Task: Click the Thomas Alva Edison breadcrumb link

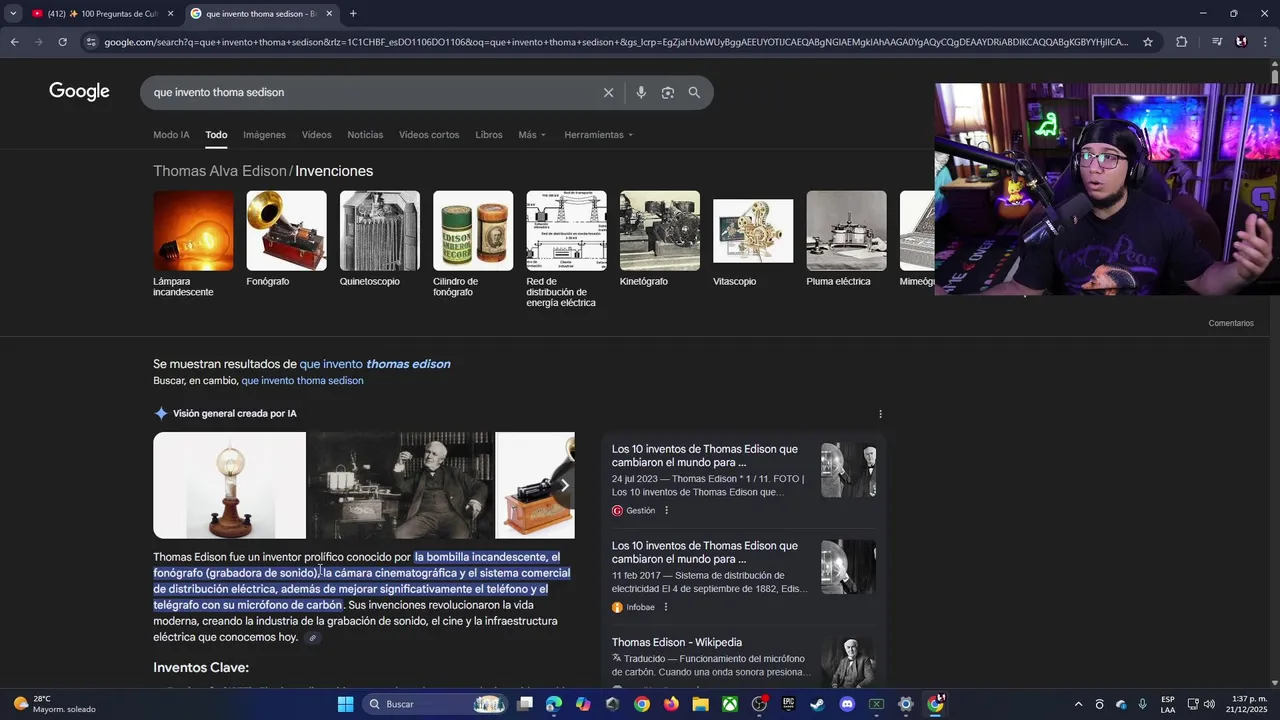Action: [220, 171]
